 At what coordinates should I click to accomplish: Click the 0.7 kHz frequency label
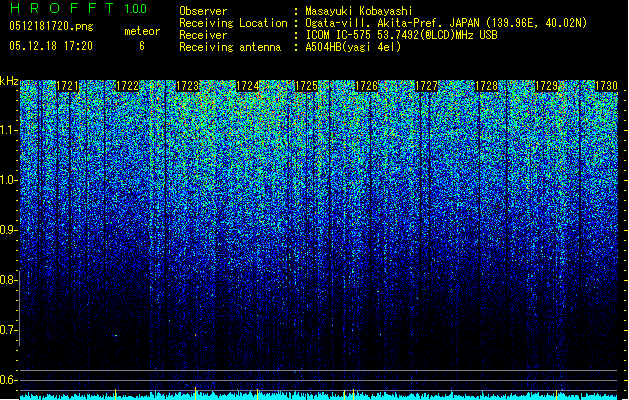(8, 330)
